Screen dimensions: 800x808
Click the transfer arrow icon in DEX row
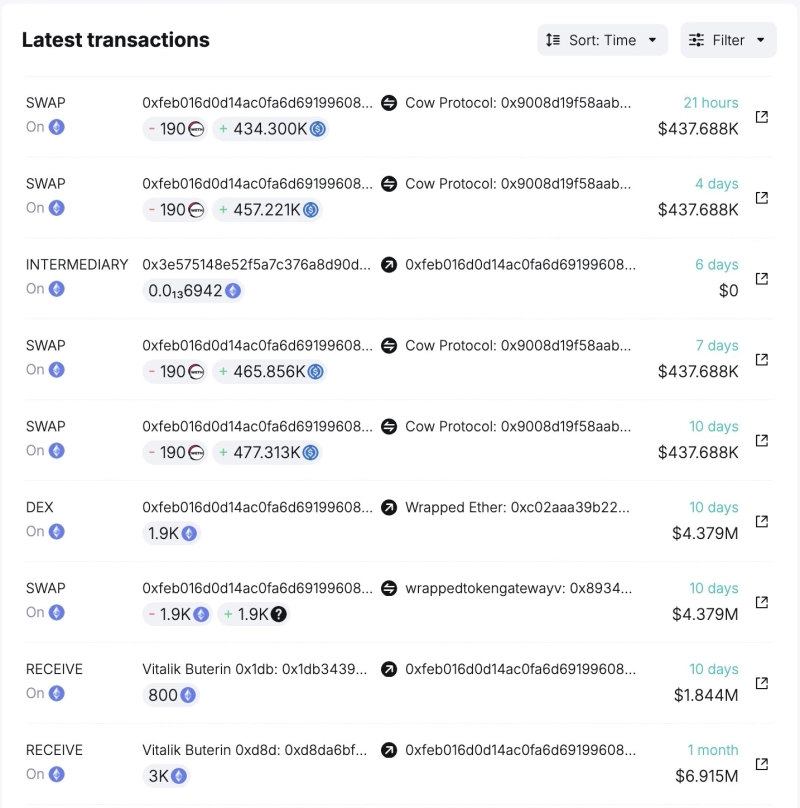coord(389,508)
